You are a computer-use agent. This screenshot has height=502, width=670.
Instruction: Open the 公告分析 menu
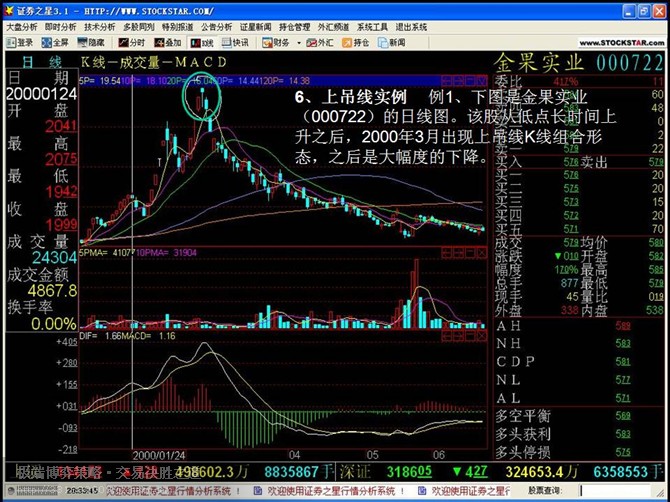click(x=216, y=27)
